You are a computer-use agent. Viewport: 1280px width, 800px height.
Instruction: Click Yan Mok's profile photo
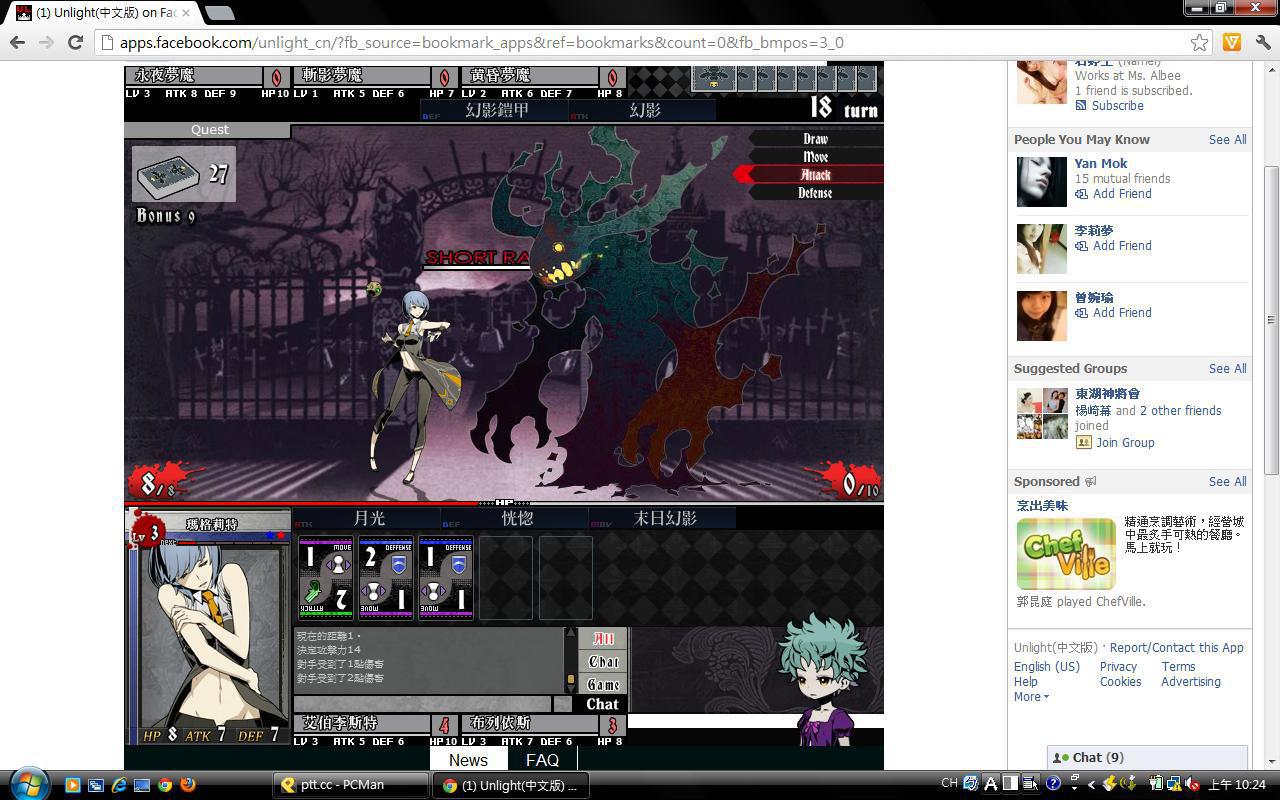(1041, 182)
